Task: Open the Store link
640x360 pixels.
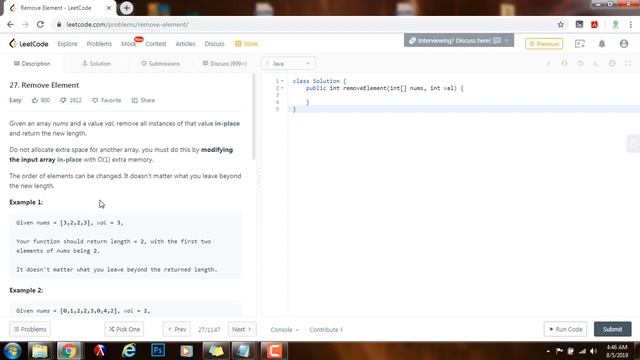Action: coord(247,44)
